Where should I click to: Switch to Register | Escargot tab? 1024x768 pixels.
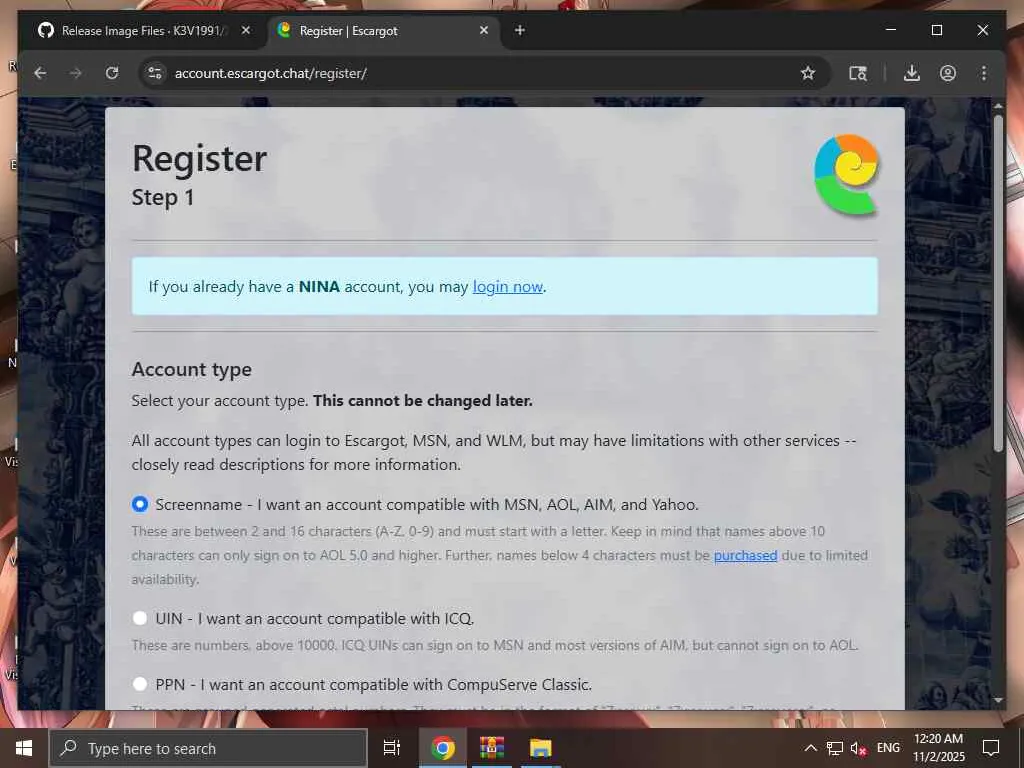[x=384, y=31]
